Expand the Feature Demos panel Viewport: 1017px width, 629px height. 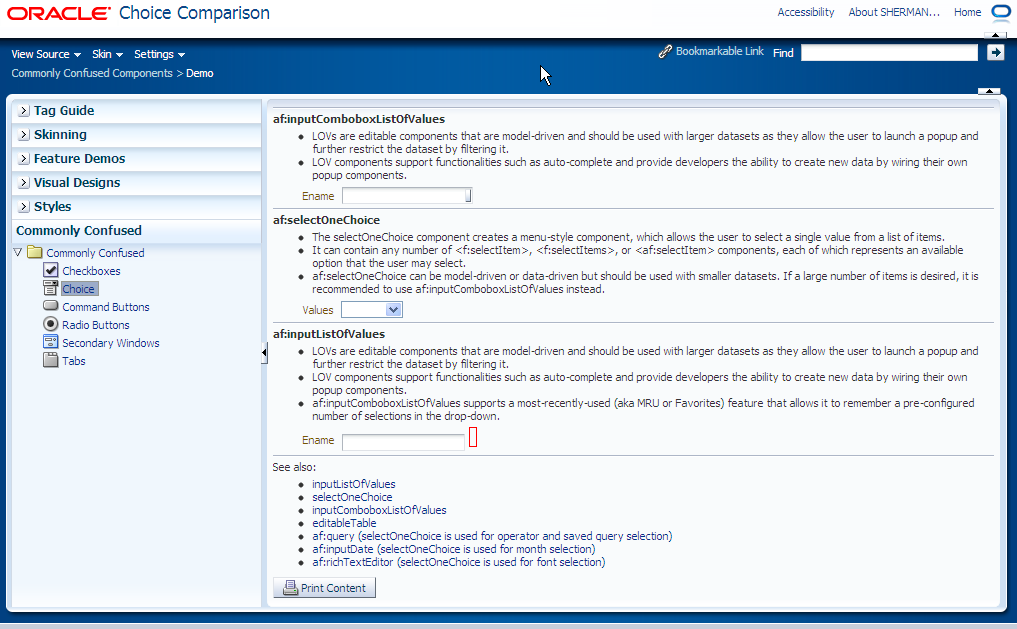click(x=24, y=158)
